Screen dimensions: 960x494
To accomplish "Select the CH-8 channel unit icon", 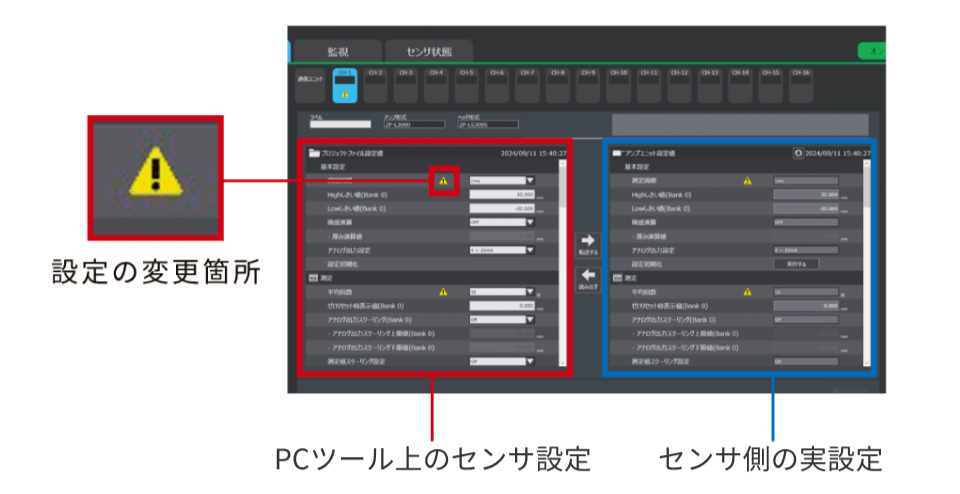I will (557, 85).
